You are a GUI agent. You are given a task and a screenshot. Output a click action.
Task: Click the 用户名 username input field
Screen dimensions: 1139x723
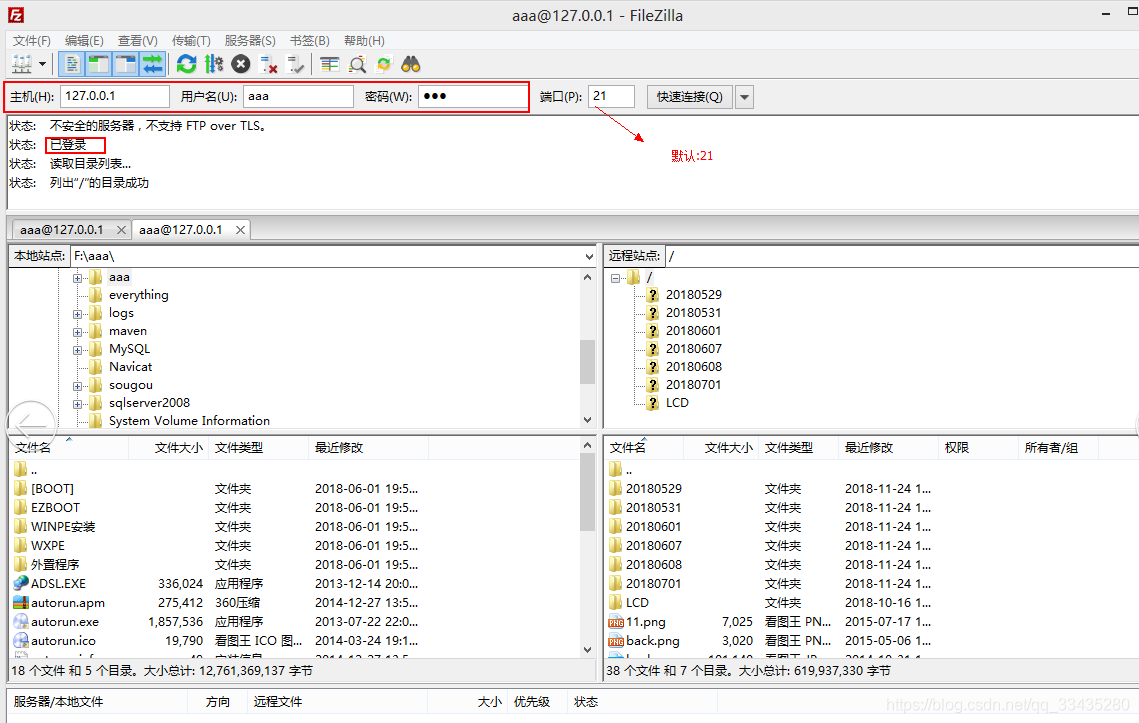298,96
